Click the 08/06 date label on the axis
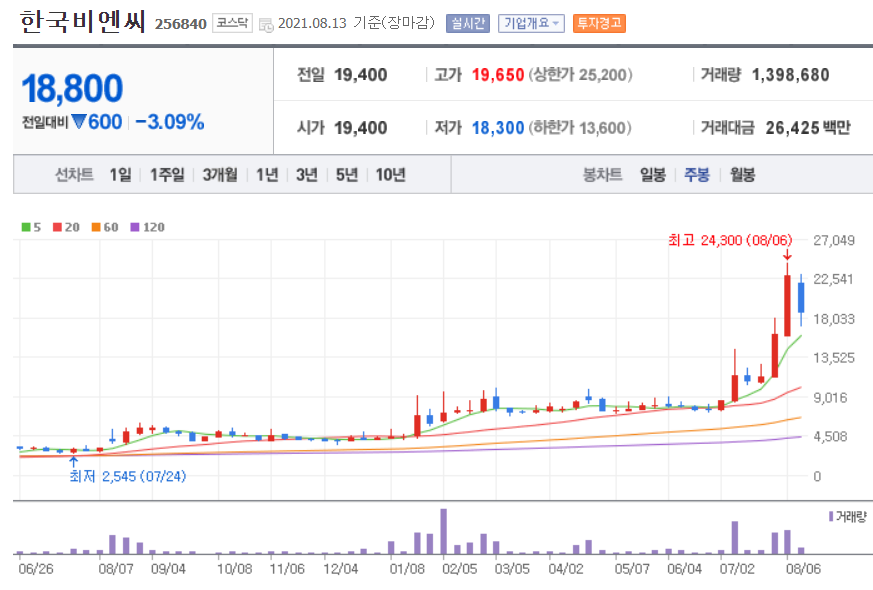Viewport: 873px width, 590px height. pyautogui.click(x=803, y=569)
